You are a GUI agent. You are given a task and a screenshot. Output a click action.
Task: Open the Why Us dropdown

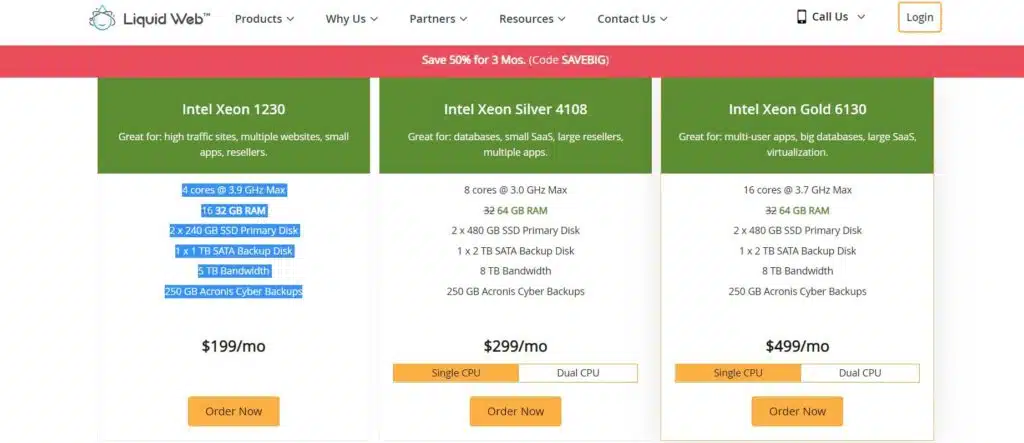[x=373, y=19]
